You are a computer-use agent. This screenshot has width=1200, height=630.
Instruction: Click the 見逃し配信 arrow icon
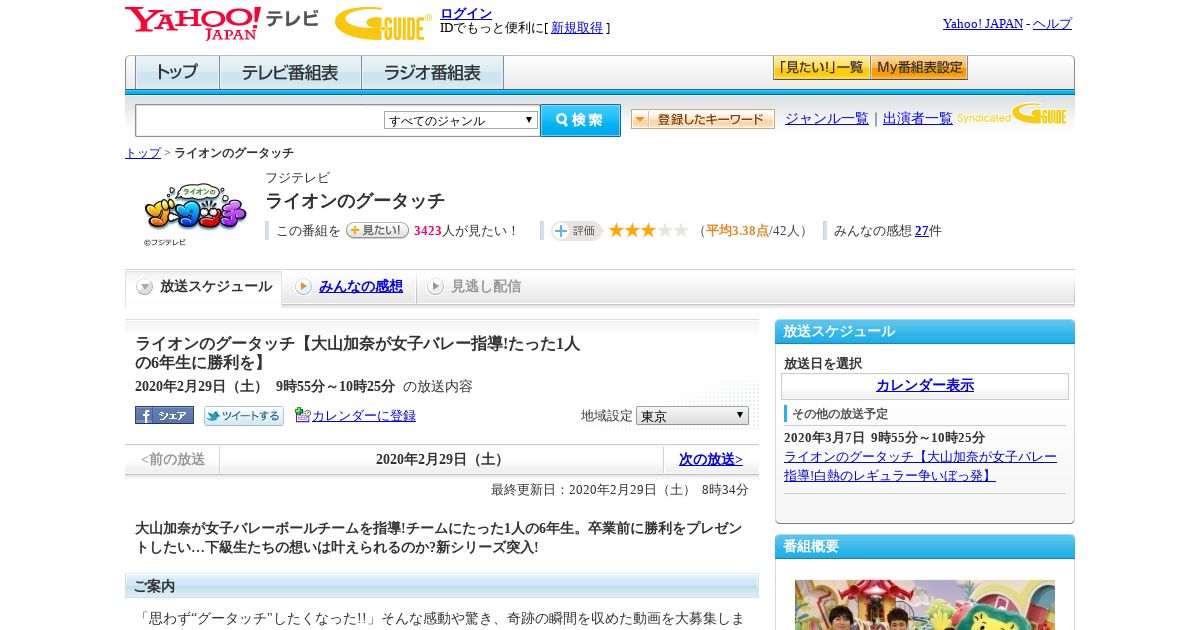click(435, 287)
